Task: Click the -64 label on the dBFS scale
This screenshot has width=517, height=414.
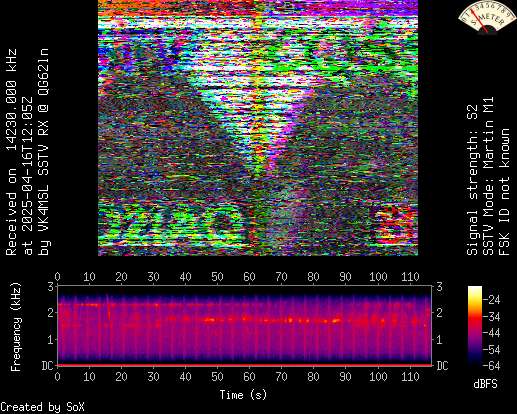Action: (492, 366)
